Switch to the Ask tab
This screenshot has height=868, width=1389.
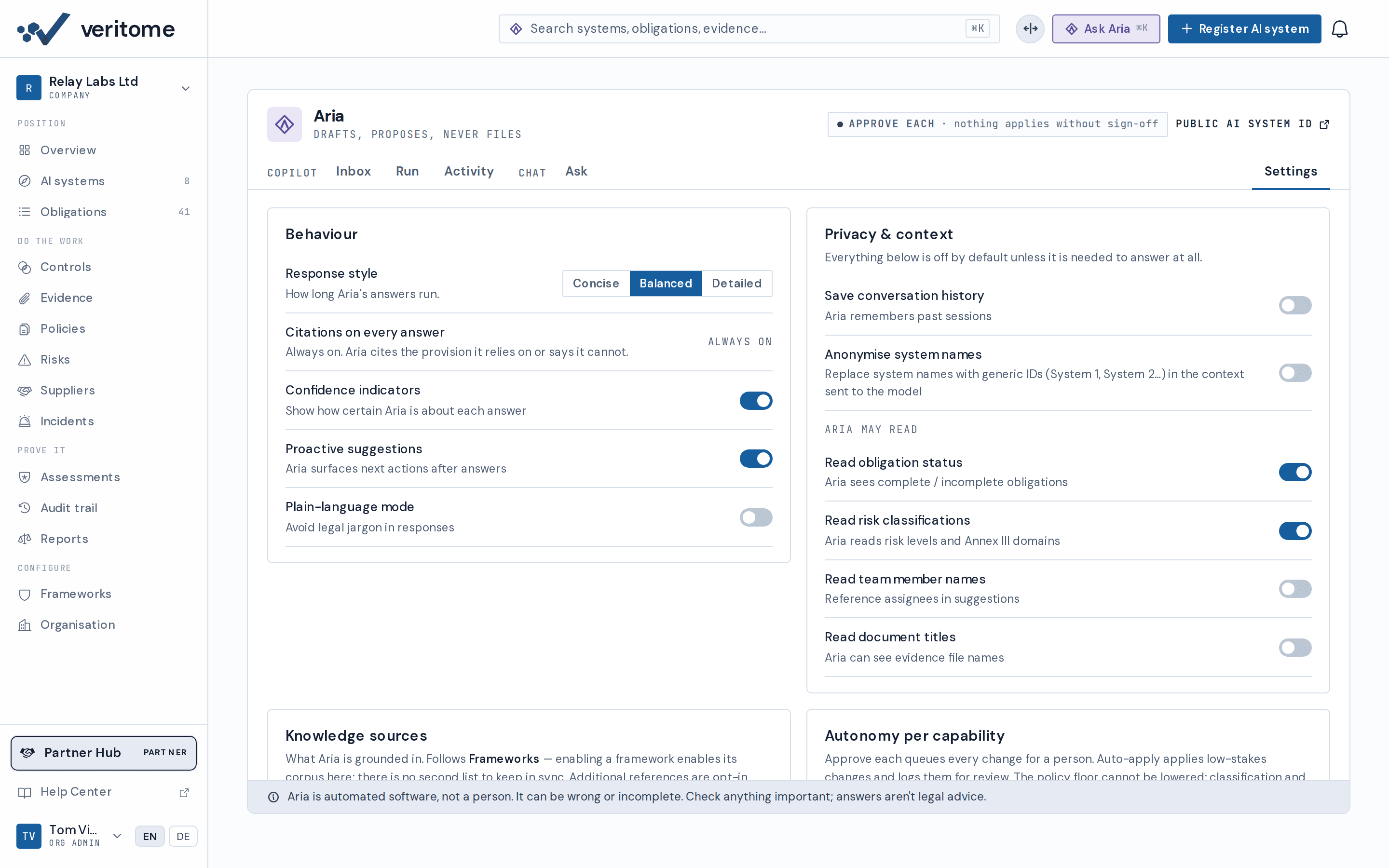pyautogui.click(x=576, y=171)
